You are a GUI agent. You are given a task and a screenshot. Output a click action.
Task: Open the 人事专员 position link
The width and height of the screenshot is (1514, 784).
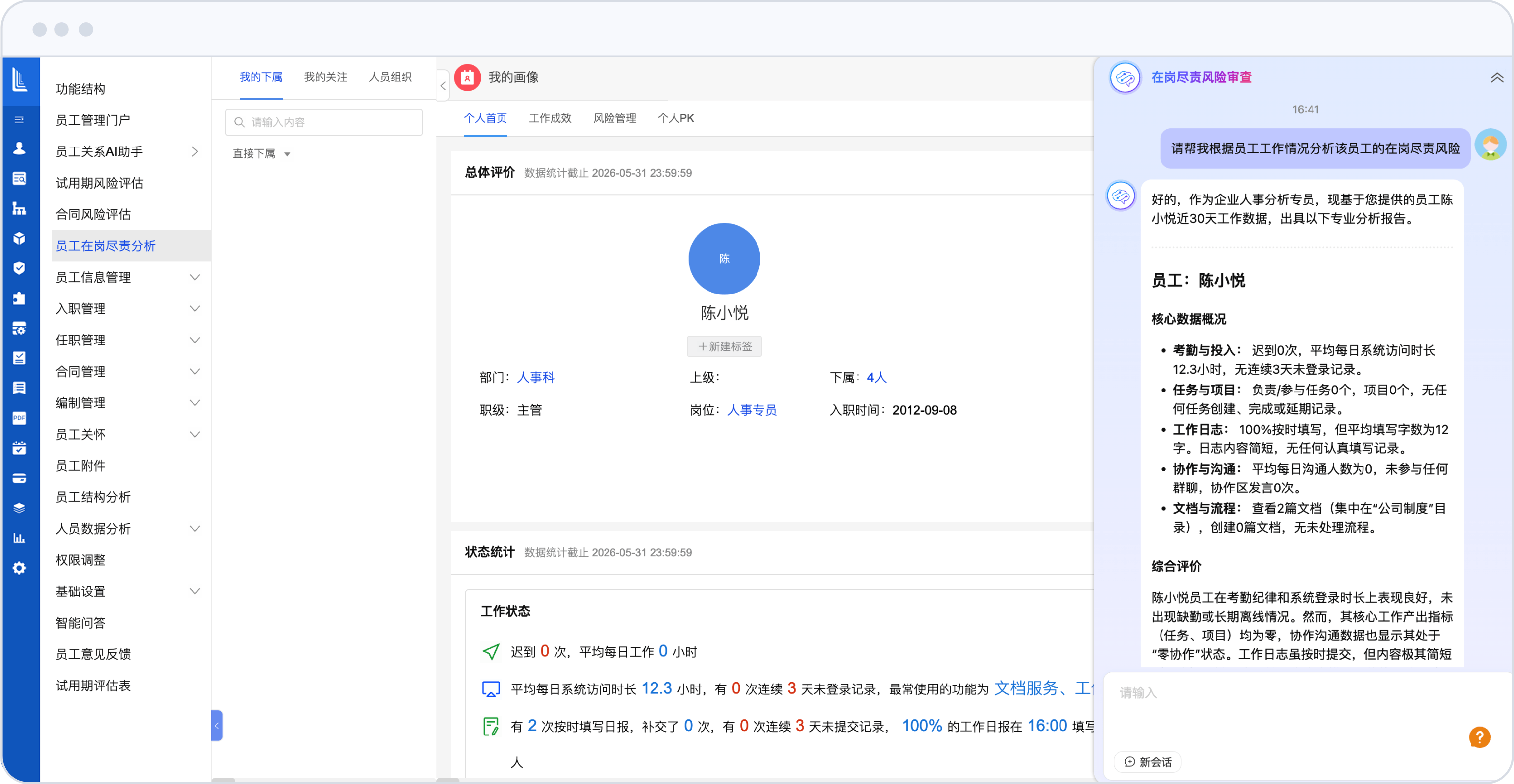click(x=752, y=410)
